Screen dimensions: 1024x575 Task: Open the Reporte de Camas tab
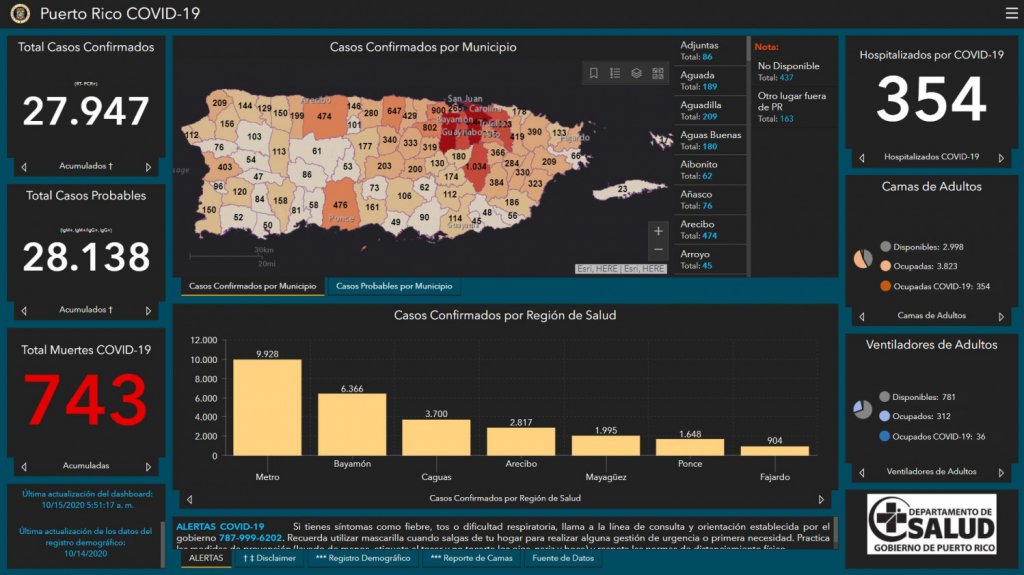coord(471,558)
